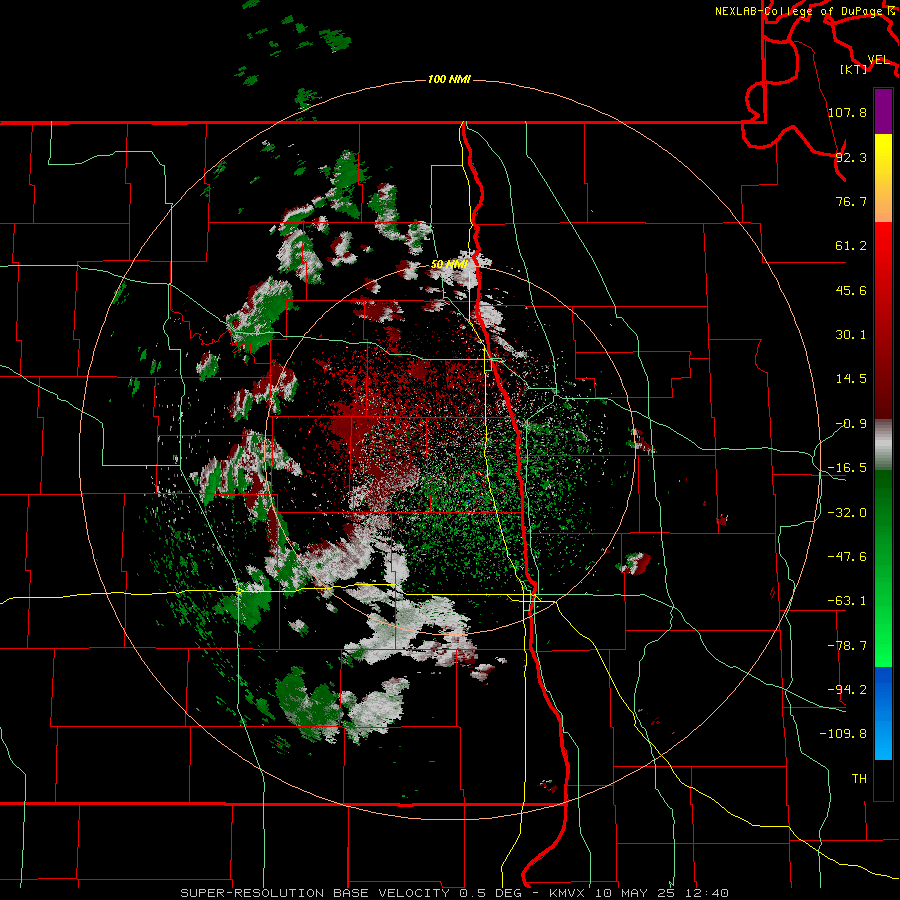Click the SUPER-RESOLUTION BASE VELOCITY caption text
This screenshot has height=900, width=900.
coord(315,893)
